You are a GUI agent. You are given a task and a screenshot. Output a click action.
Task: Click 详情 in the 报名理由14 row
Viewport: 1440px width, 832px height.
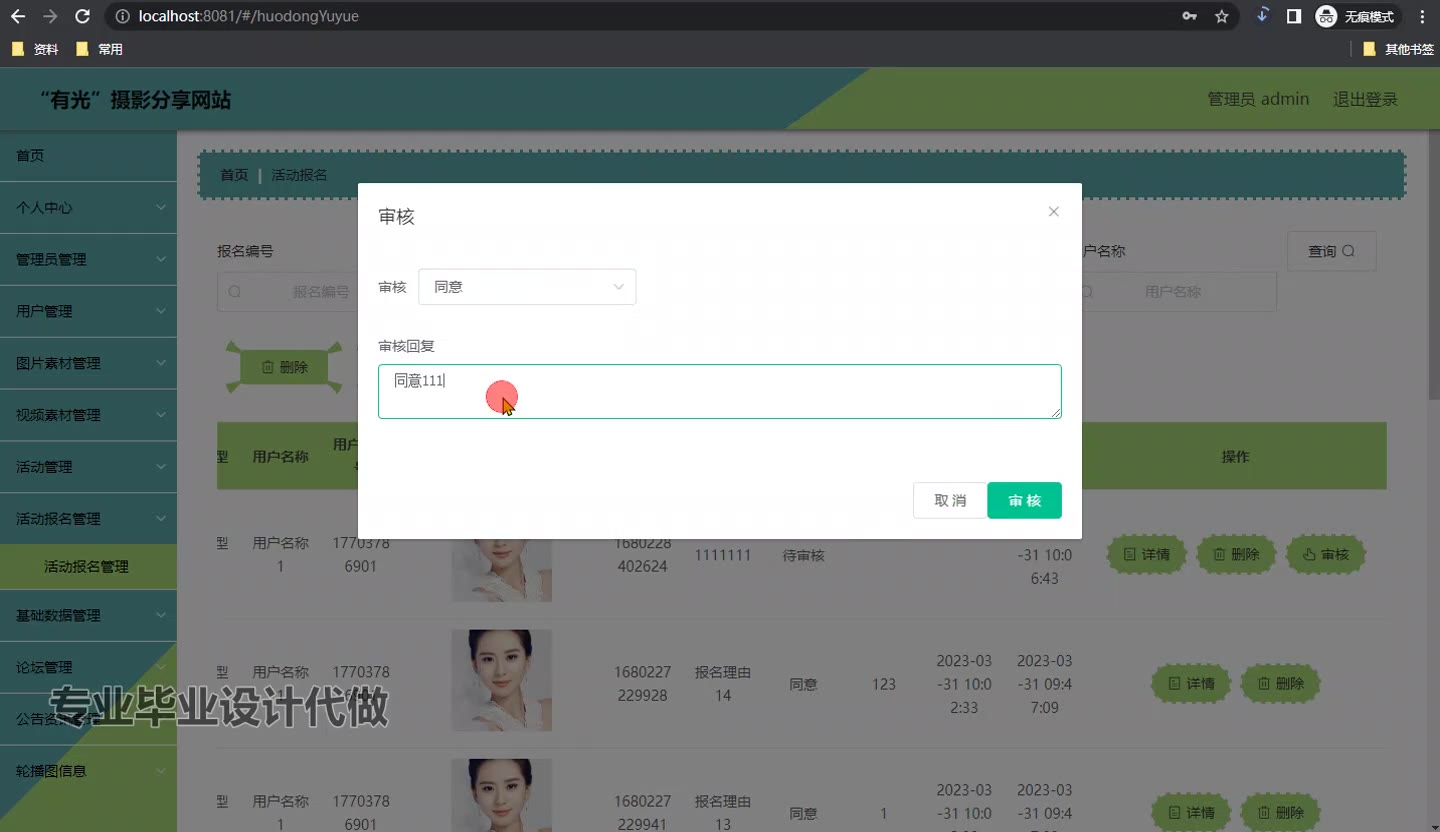[x=1191, y=684]
